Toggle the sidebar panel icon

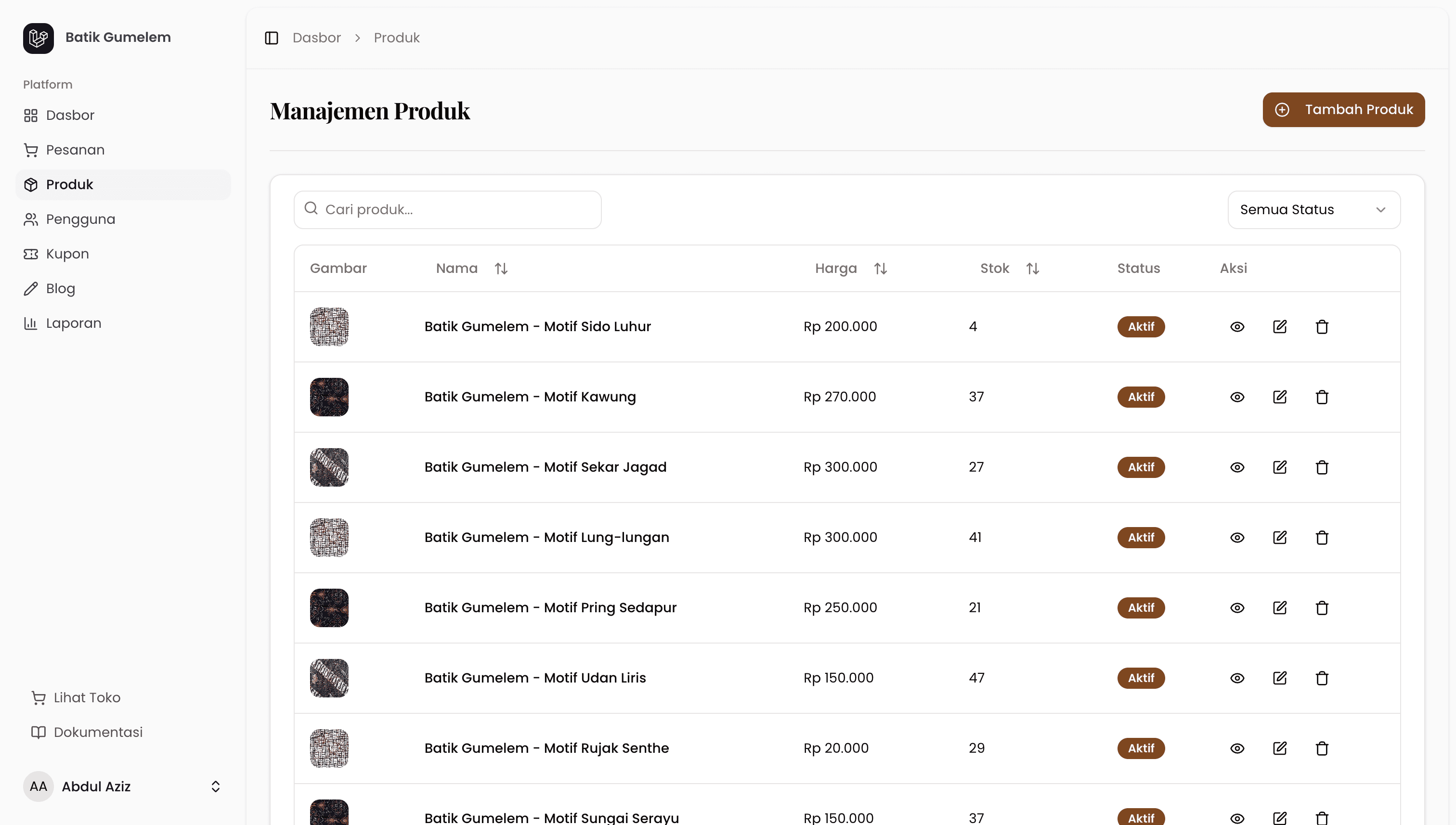(272, 38)
